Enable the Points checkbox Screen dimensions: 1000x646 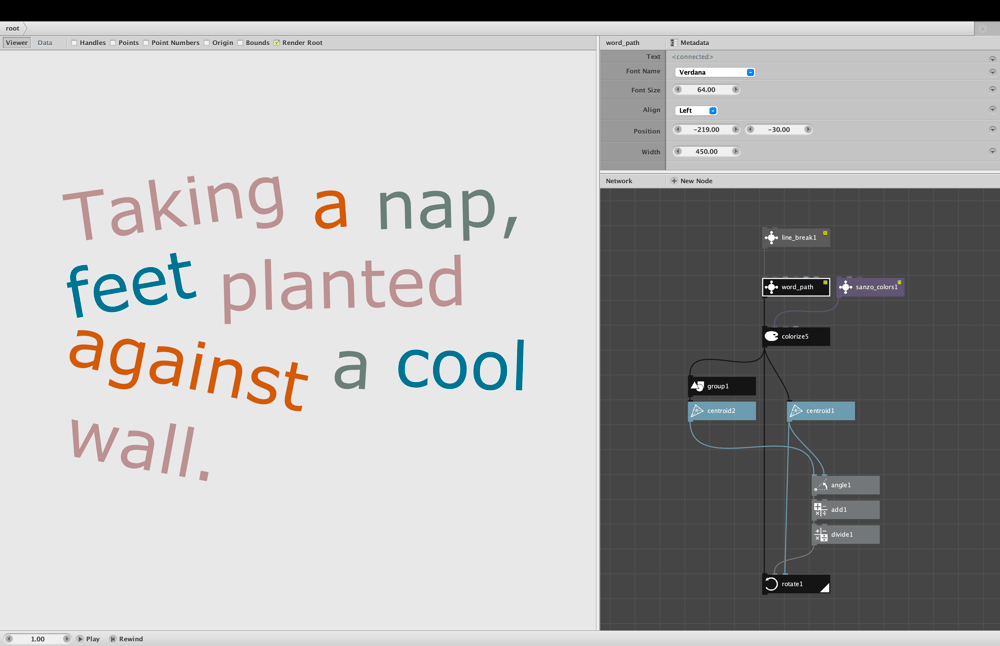113,43
